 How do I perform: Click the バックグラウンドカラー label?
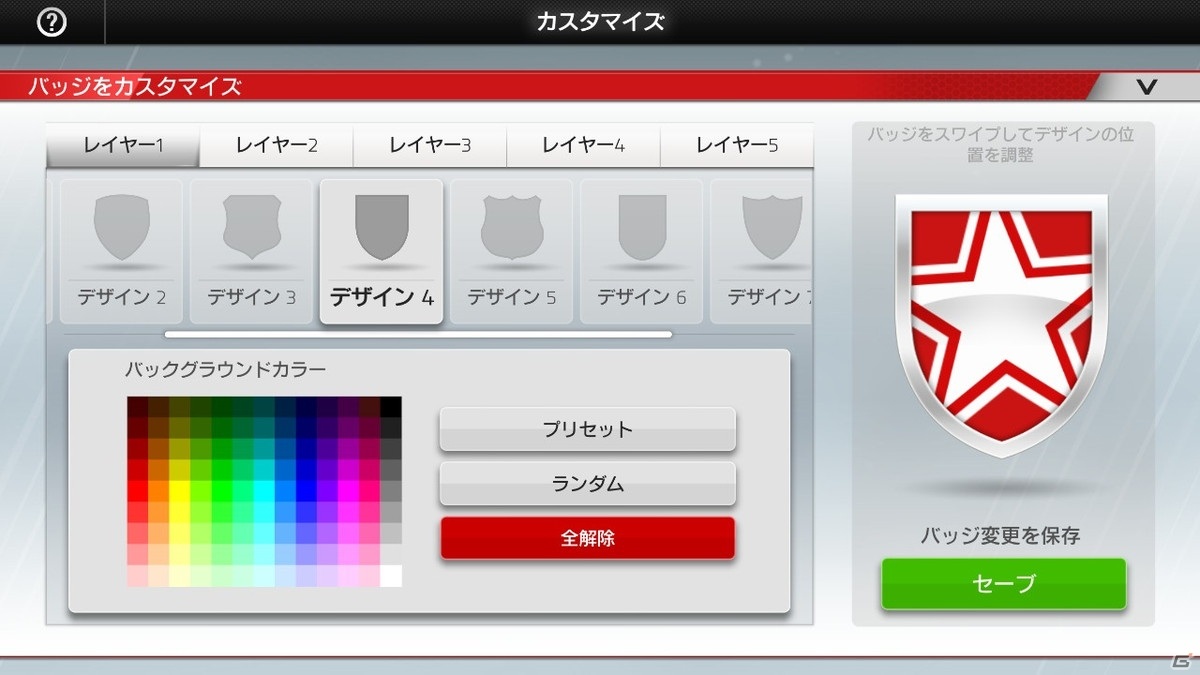225,370
